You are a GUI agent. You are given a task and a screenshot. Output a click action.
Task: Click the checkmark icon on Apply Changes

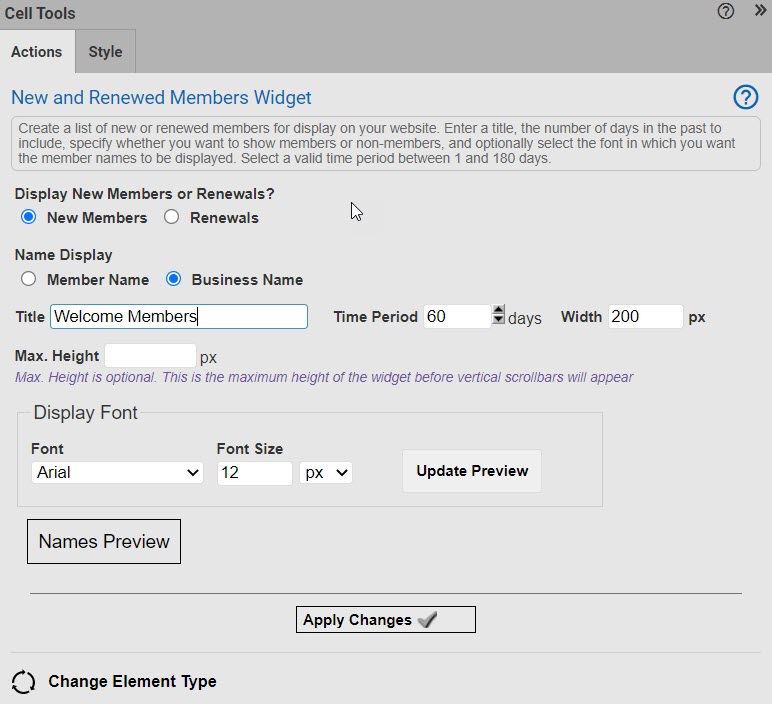pyautogui.click(x=427, y=620)
